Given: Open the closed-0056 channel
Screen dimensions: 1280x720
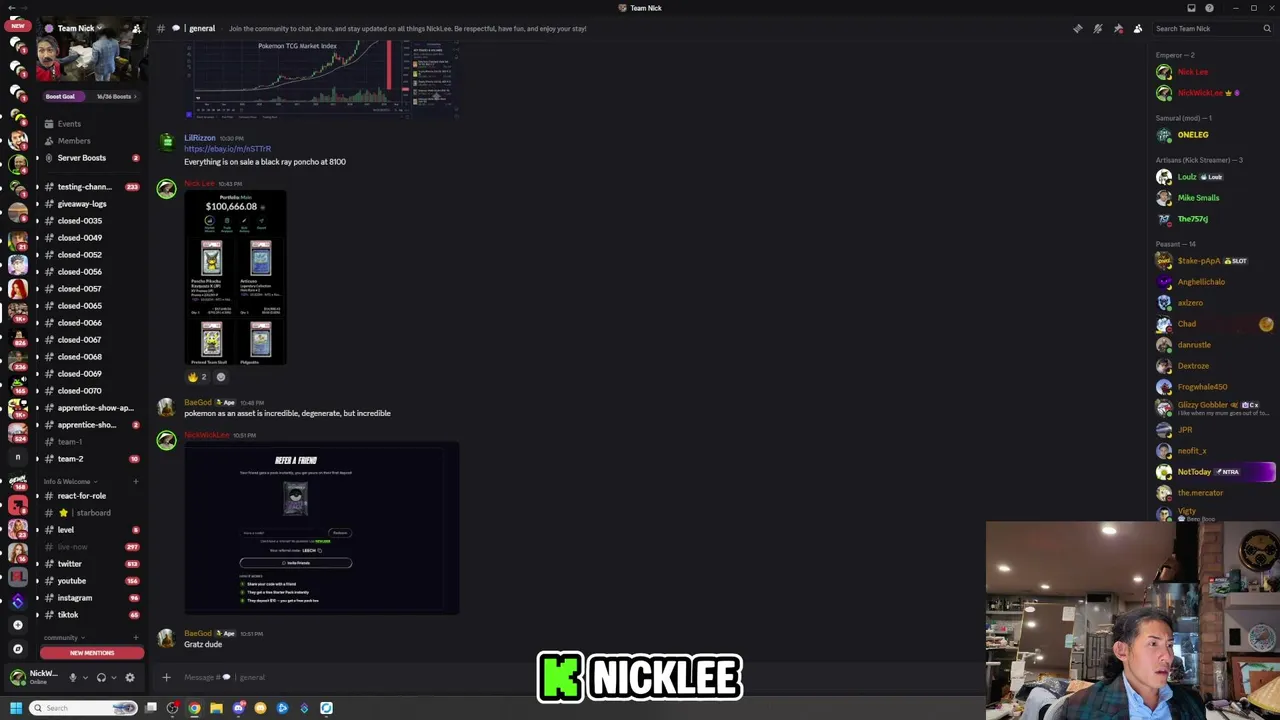Looking at the screenshot, I should click(90, 272).
